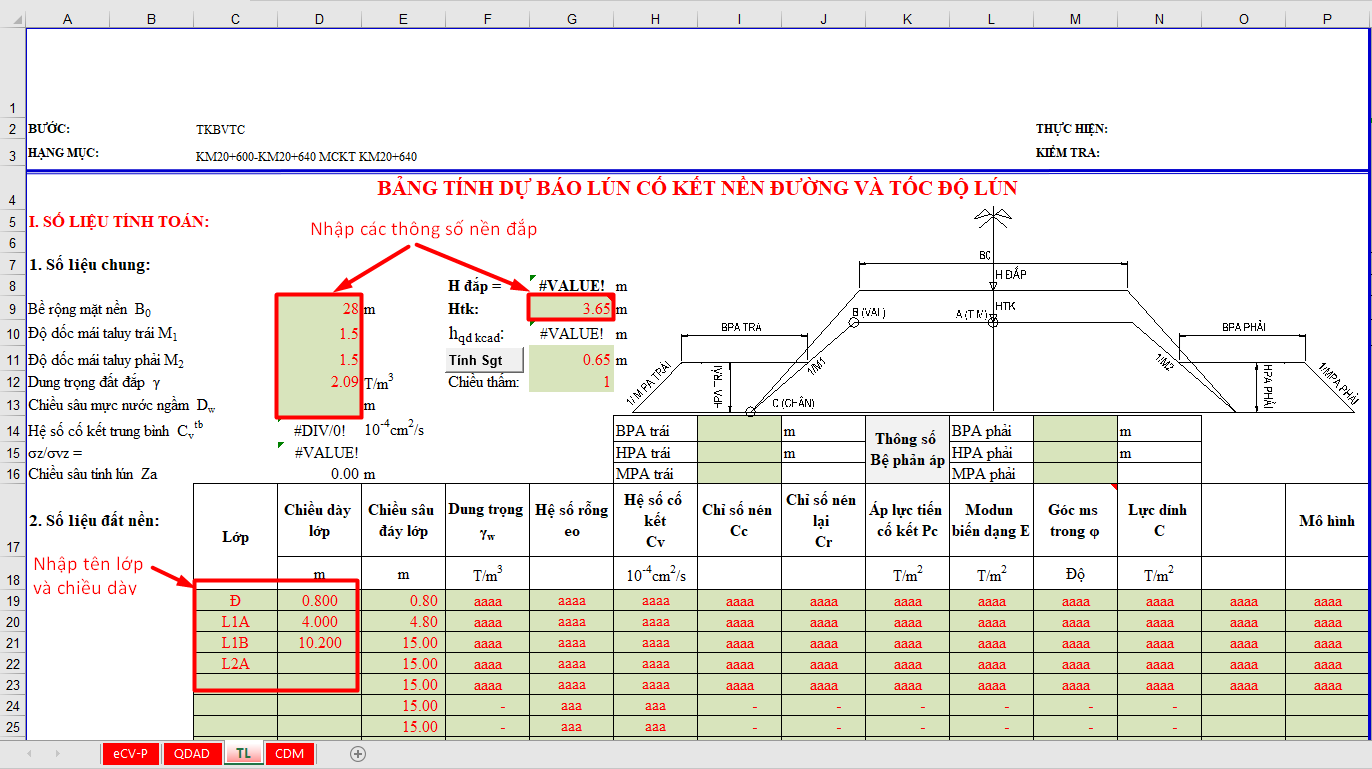Switch to the eCV-P sheet tab
Viewport: 1372px width, 769px height.
tap(130, 754)
